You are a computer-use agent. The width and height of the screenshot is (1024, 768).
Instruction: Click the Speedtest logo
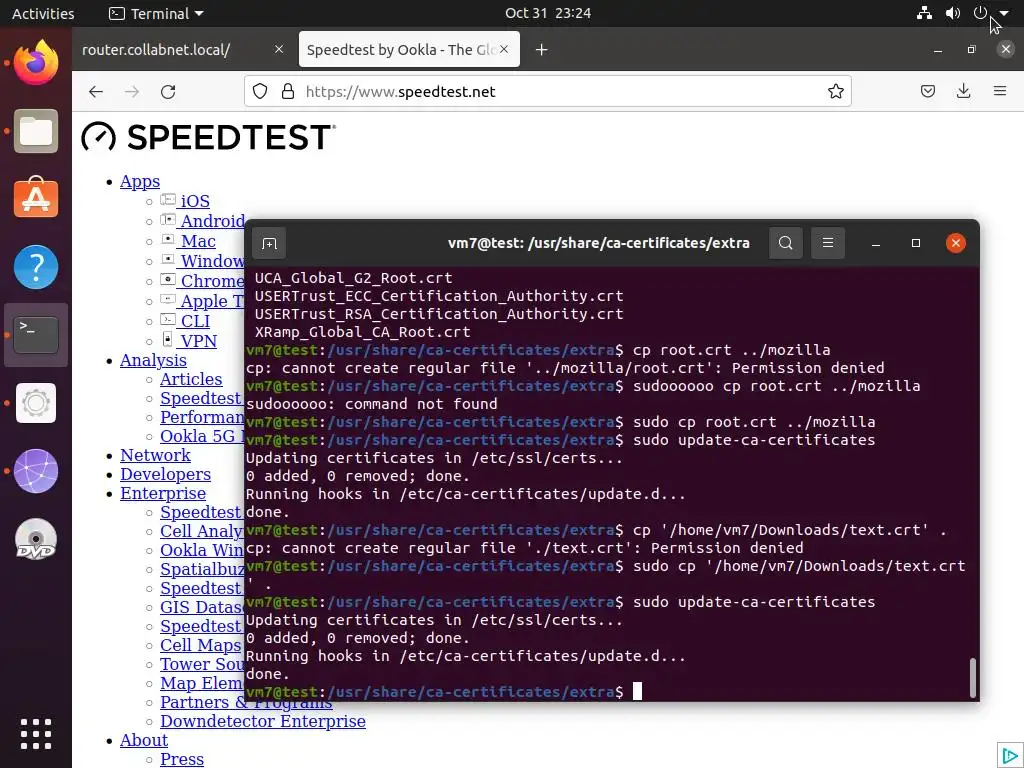click(x=208, y=137)
